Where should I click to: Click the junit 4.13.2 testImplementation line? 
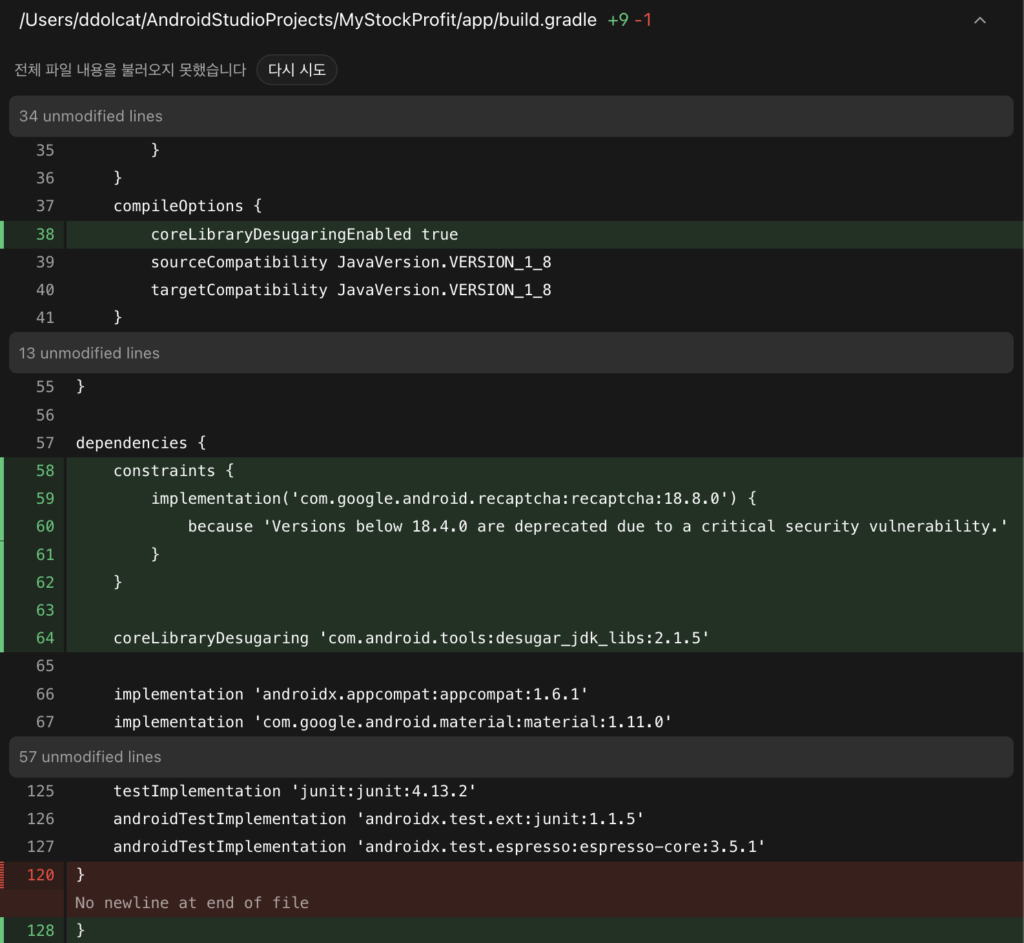click(x=295, y=791)
